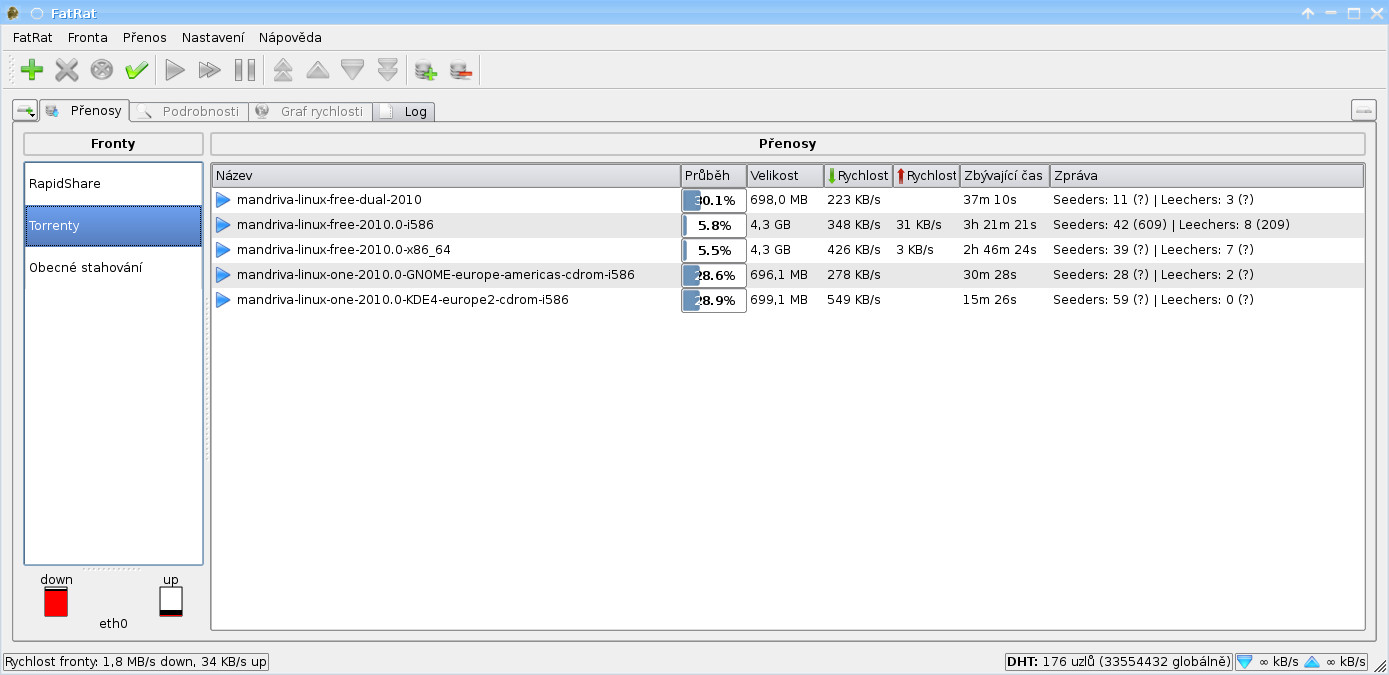Click the Fronty panel header

click(113, 144)
